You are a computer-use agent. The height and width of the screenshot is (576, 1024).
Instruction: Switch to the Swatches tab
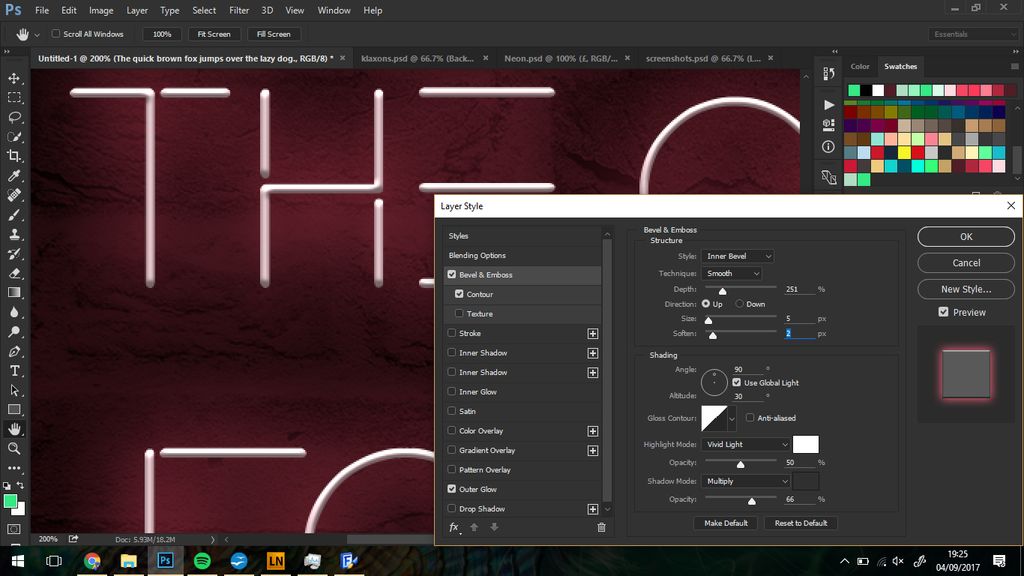900,66
